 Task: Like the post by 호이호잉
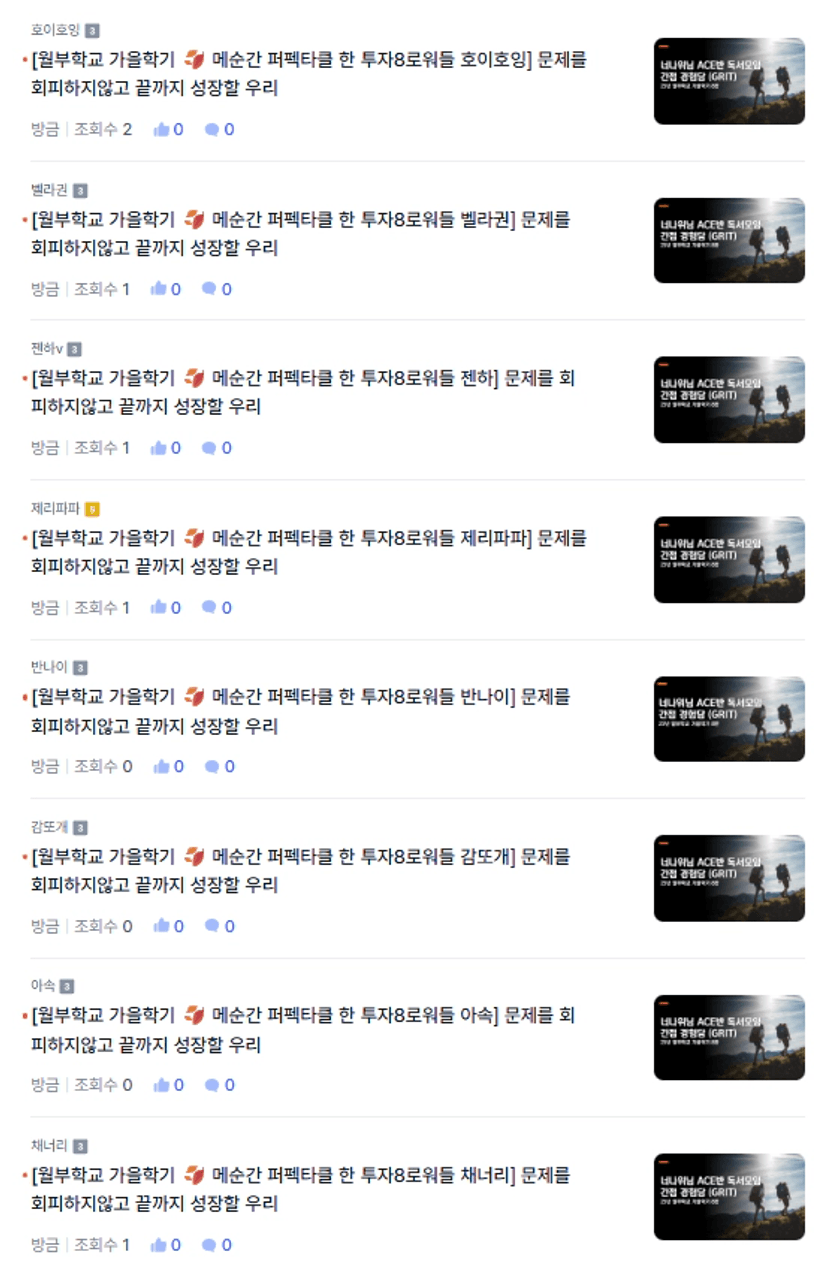(x=161, y=129)
